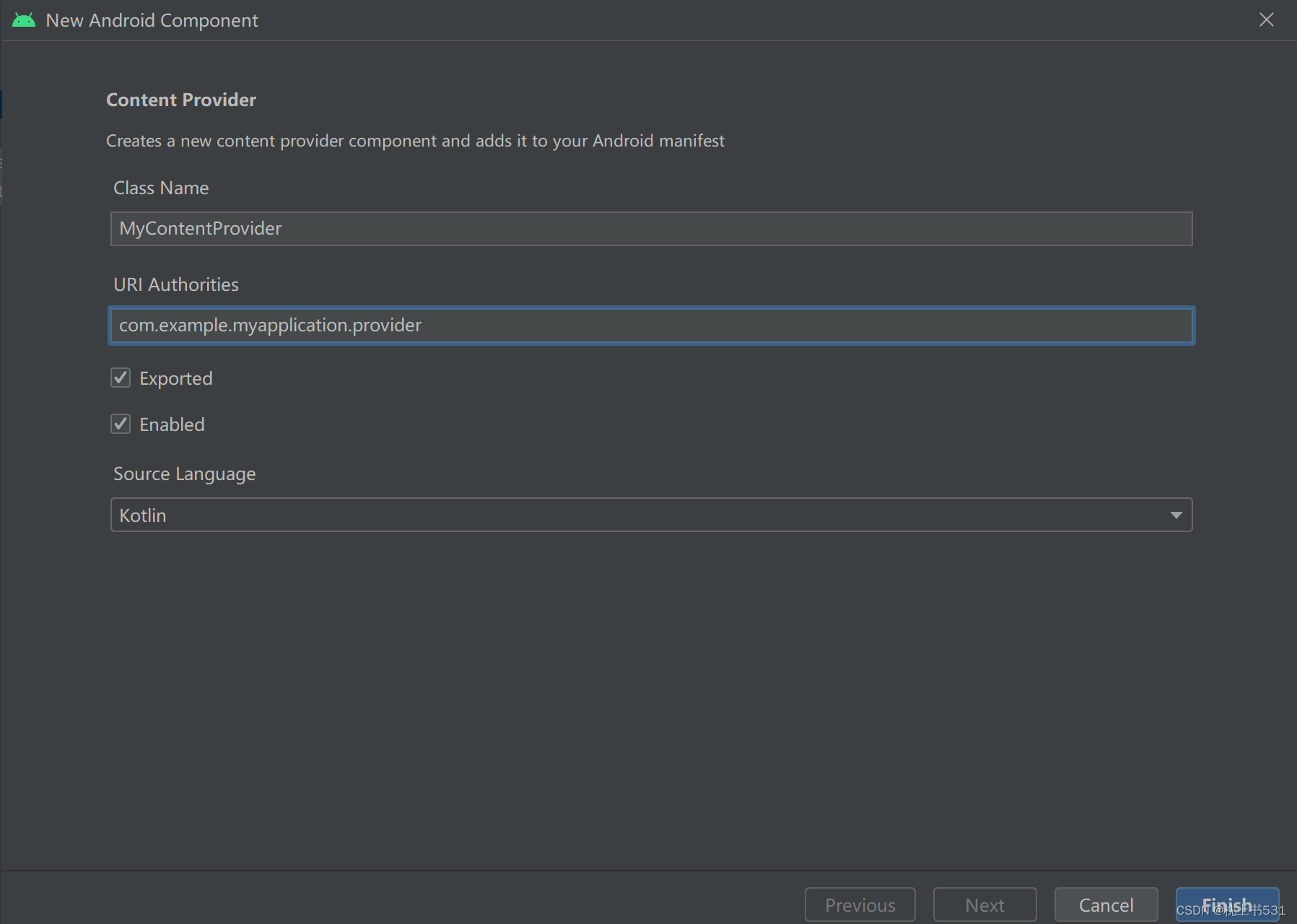Click the "Source Language" label
1297x924 pixels.
point(185,474)
